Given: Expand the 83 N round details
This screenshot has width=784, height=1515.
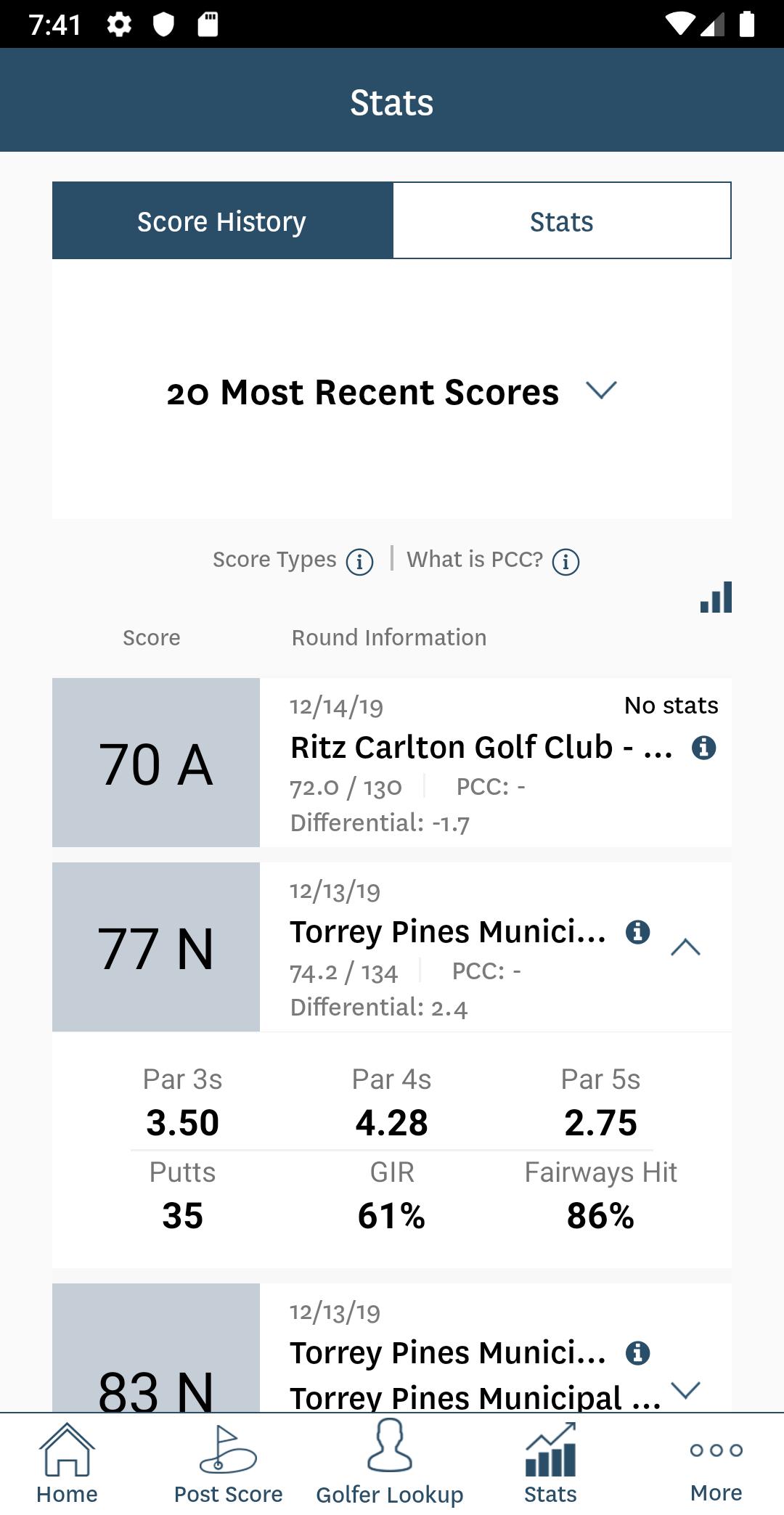Looking at the screenshot, I should tap(685, 1389).
